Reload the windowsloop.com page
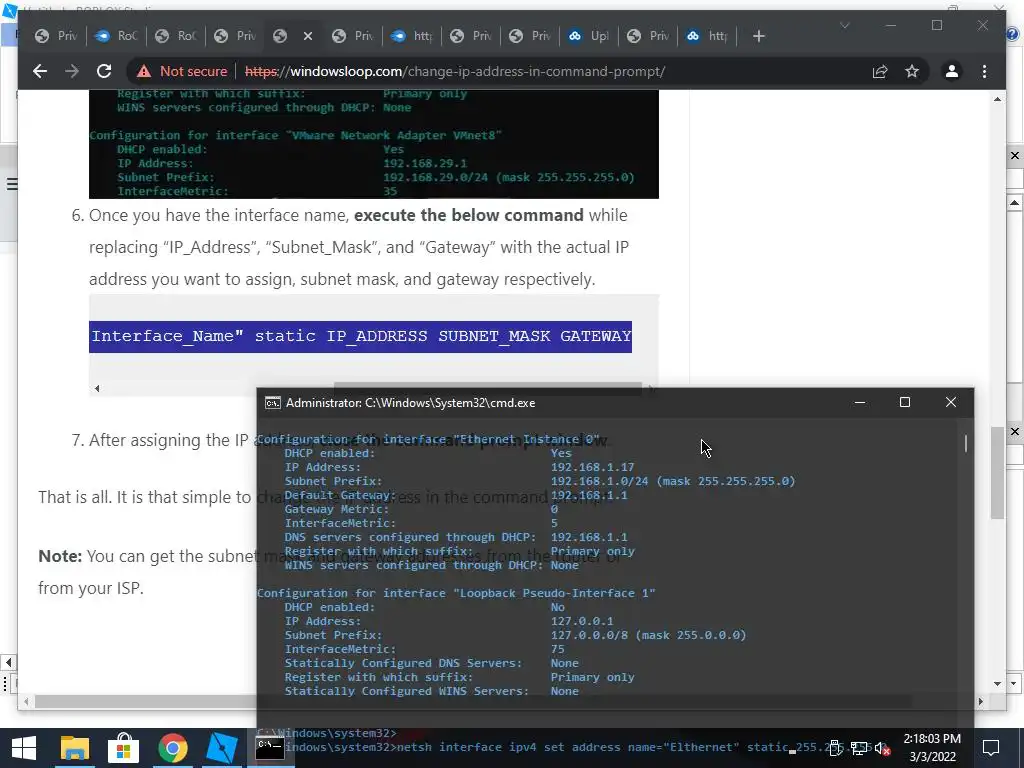Viewport: 1024px width, 768px height. click(104, 71)
